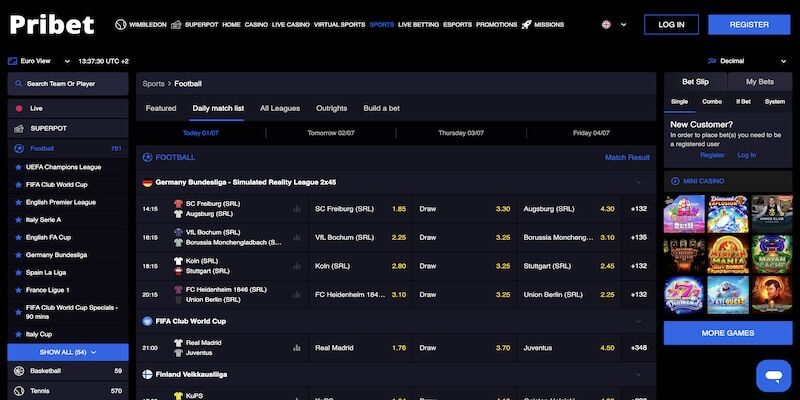Expand the language selector chevron
Screen dimensions: 800x400
click(623, 24)
